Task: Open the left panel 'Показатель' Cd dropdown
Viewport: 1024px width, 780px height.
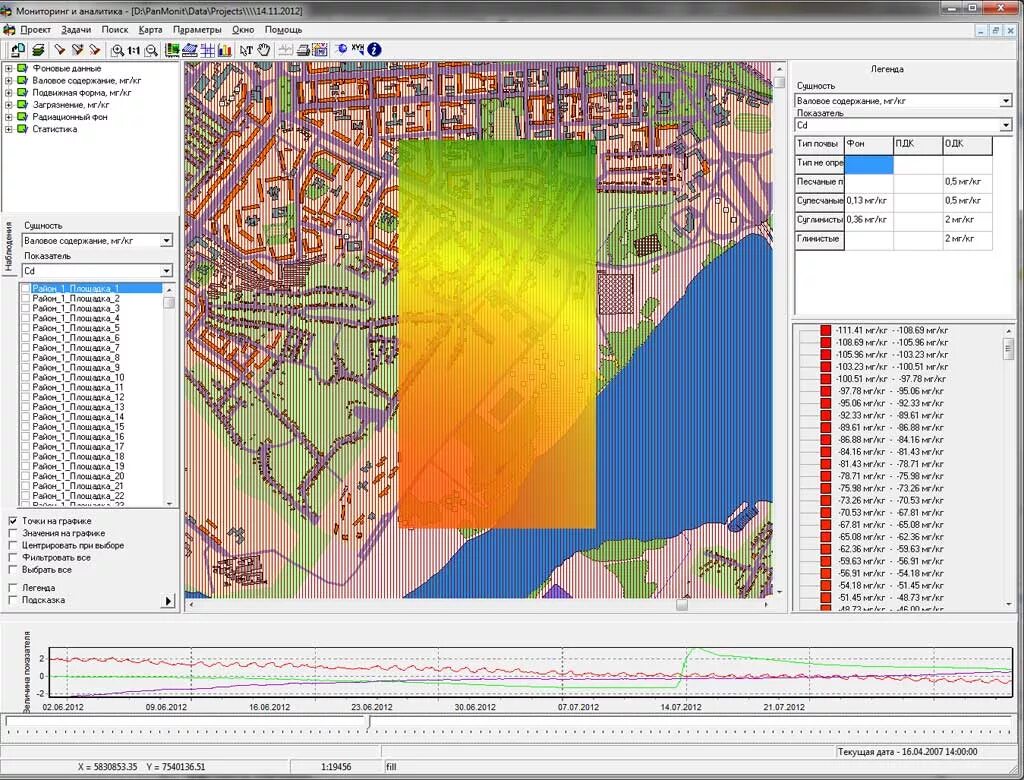Action: 166,271
